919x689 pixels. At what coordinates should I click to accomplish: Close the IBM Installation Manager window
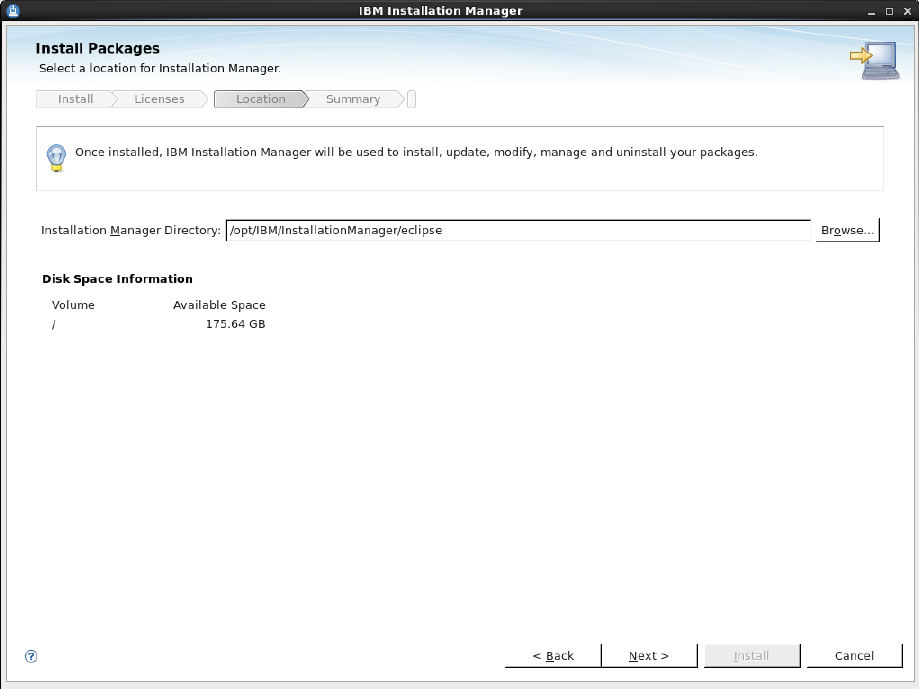tap(907, 11)
